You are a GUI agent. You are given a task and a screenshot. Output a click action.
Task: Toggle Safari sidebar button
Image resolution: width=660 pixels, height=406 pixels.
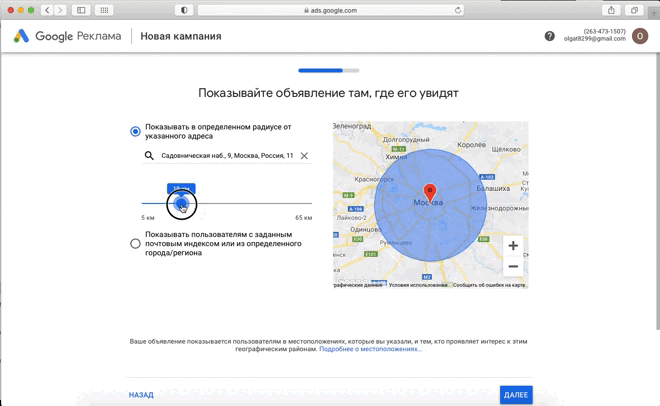coord(81,10)
